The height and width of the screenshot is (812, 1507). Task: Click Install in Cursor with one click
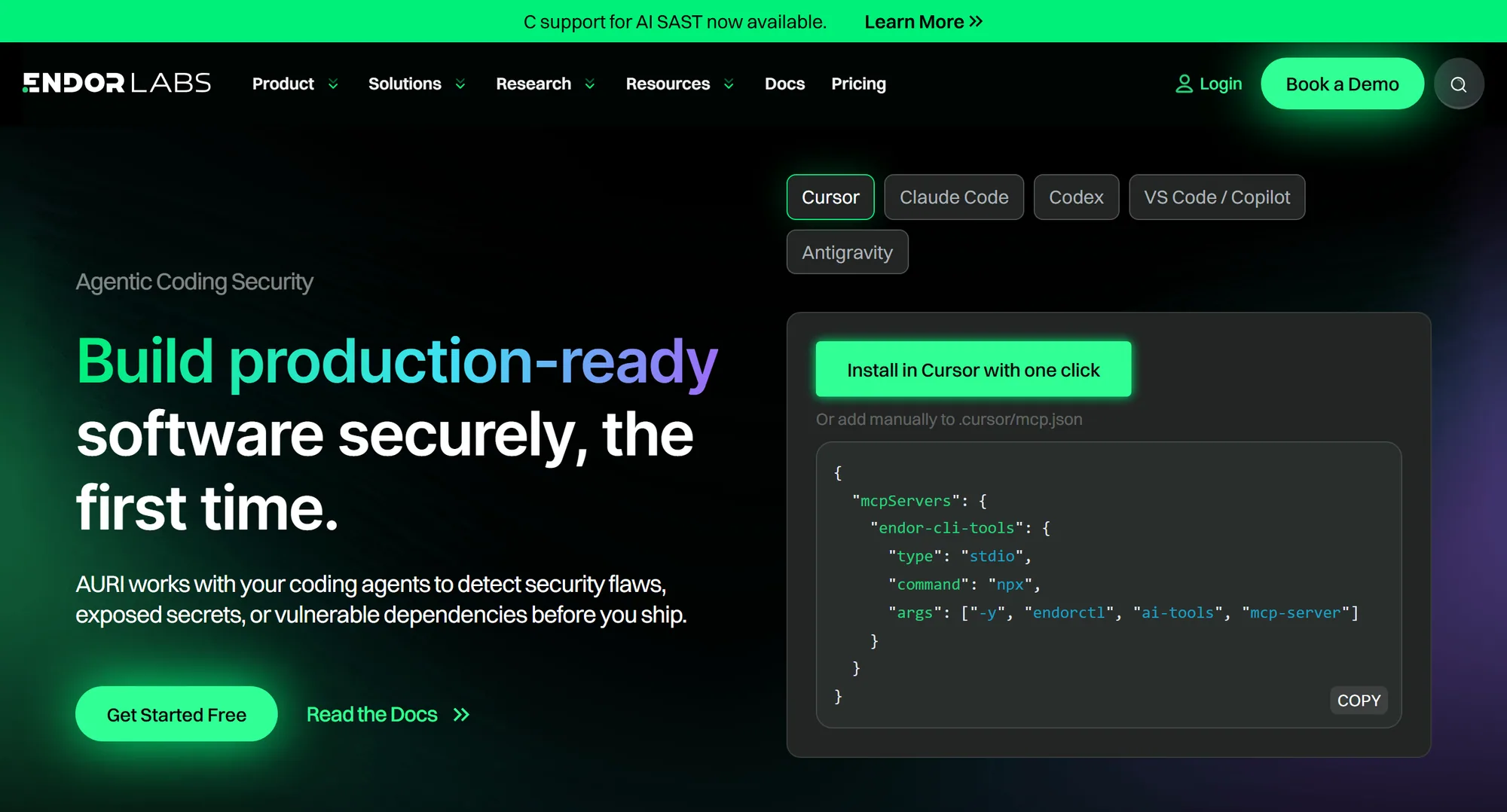(x=974, y=369)
